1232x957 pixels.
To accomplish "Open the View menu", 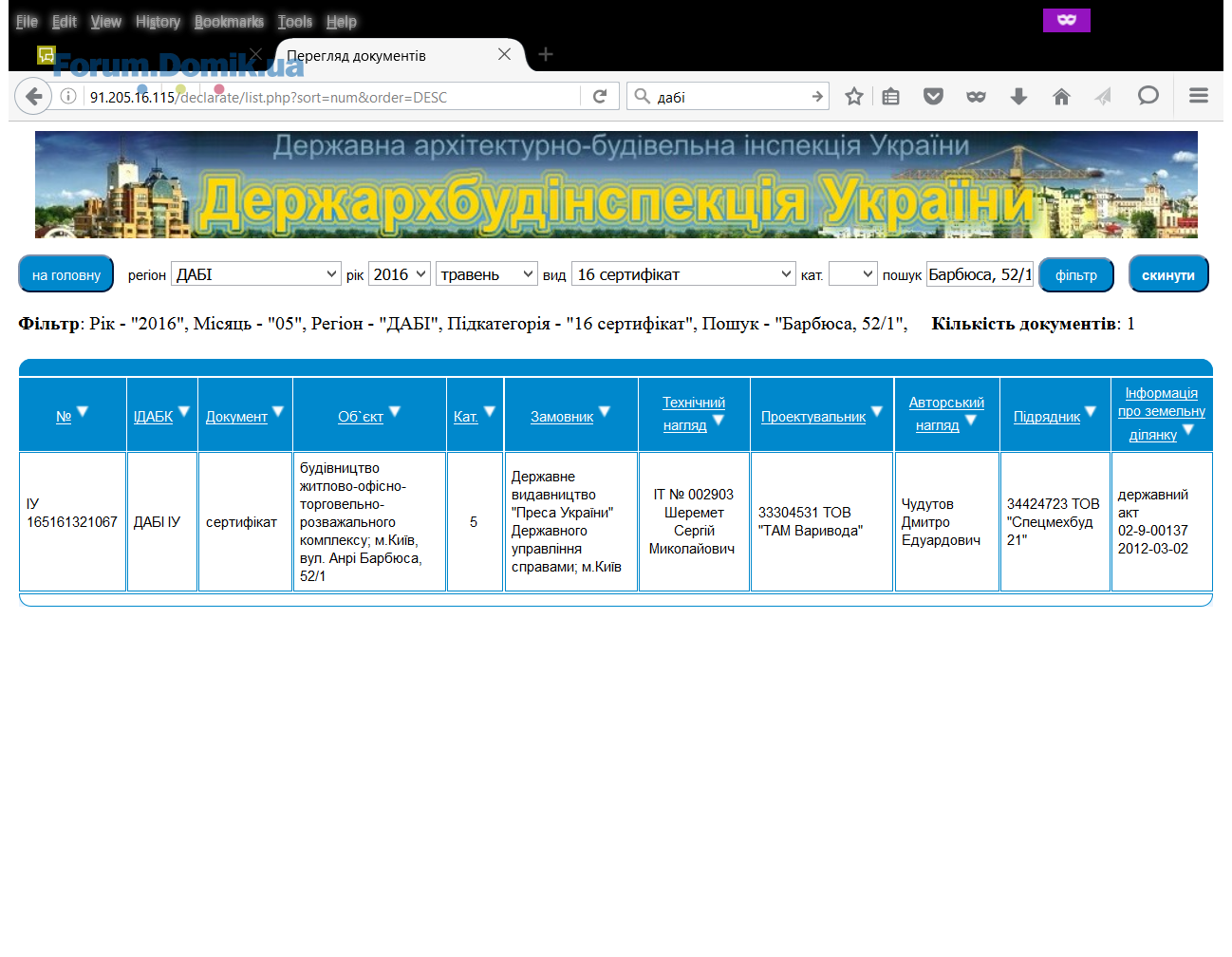I will 106,21.
